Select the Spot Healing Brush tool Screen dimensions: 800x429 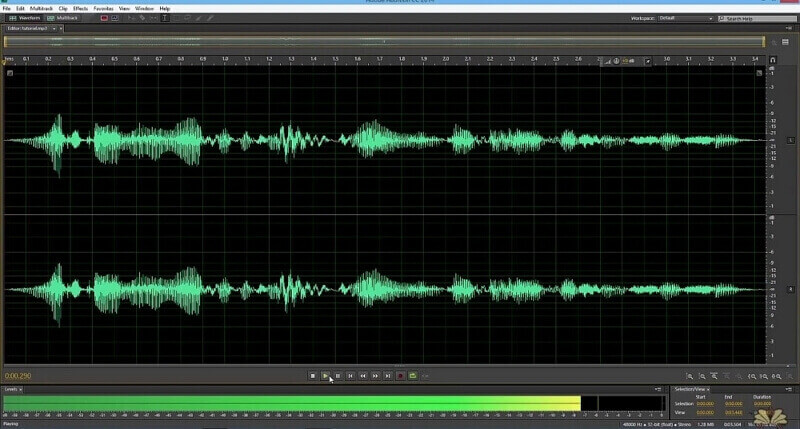point(210,18)
